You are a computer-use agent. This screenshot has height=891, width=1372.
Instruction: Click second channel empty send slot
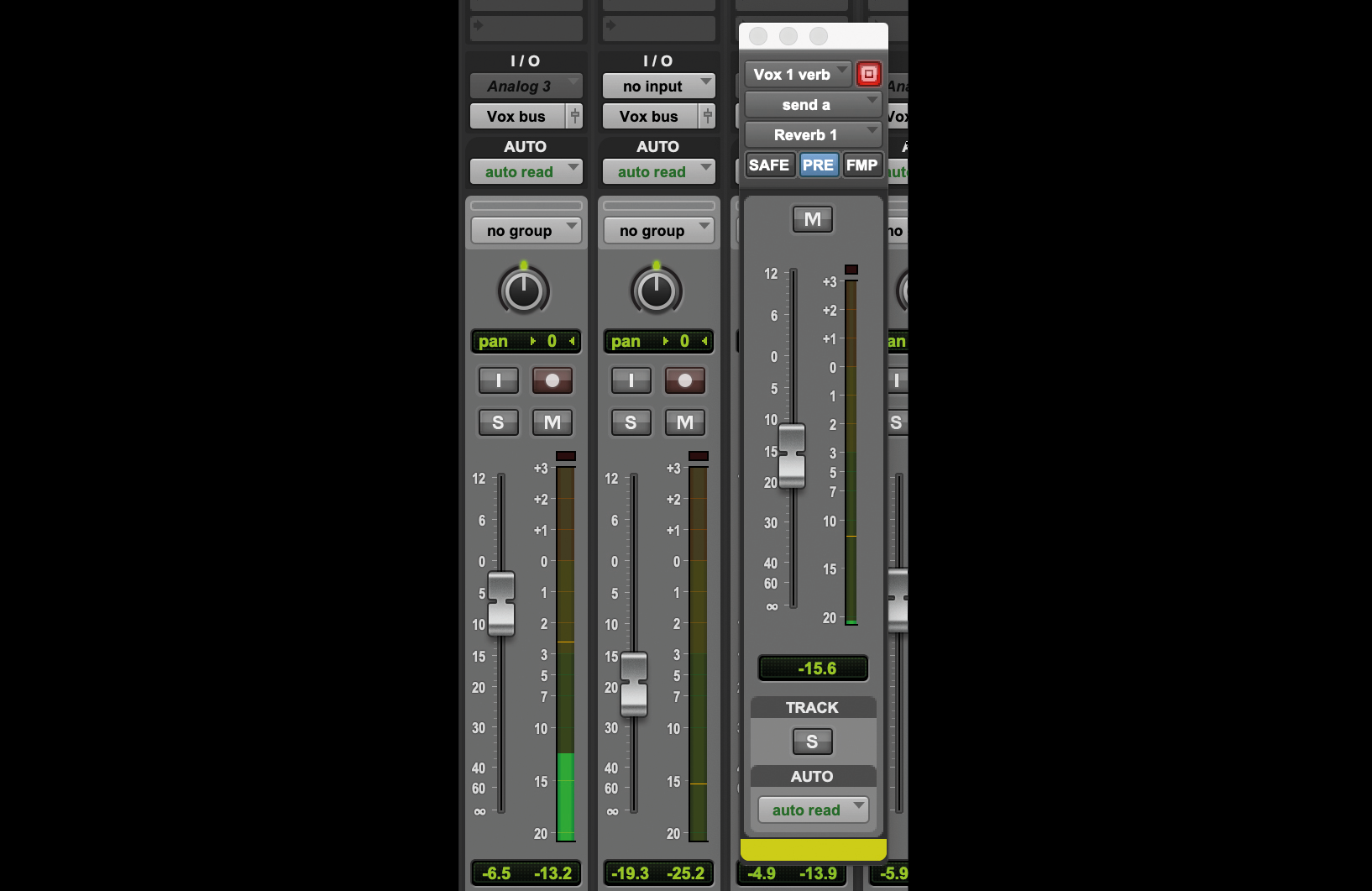pos(658,28)
